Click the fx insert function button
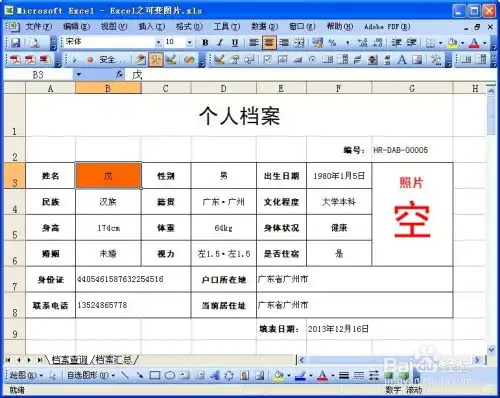This screenshot has width=500, height=398. click(119, 75)
